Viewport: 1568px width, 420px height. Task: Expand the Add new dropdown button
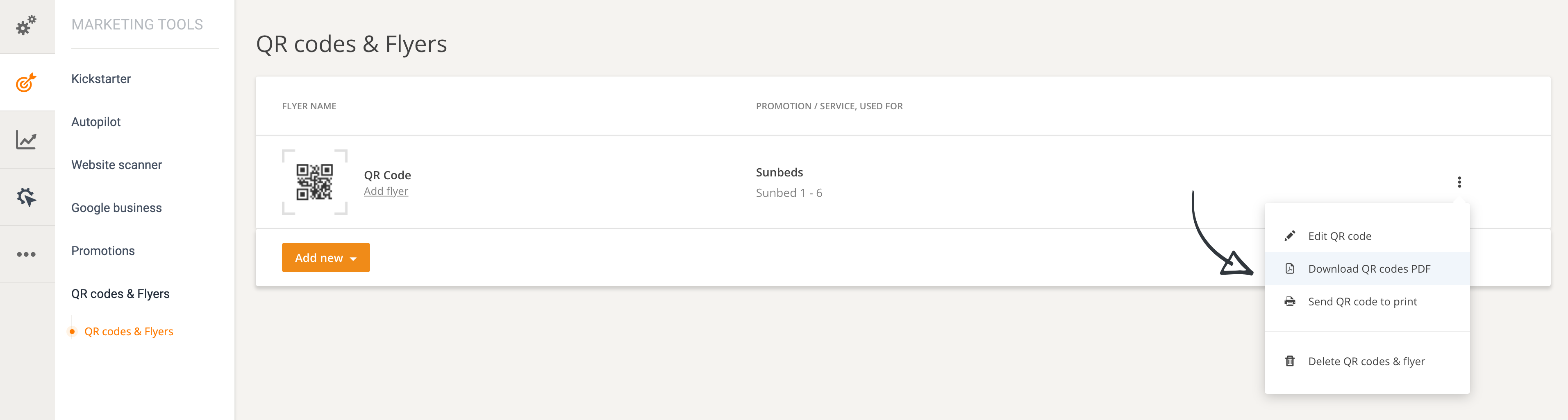tap(326, 258)
